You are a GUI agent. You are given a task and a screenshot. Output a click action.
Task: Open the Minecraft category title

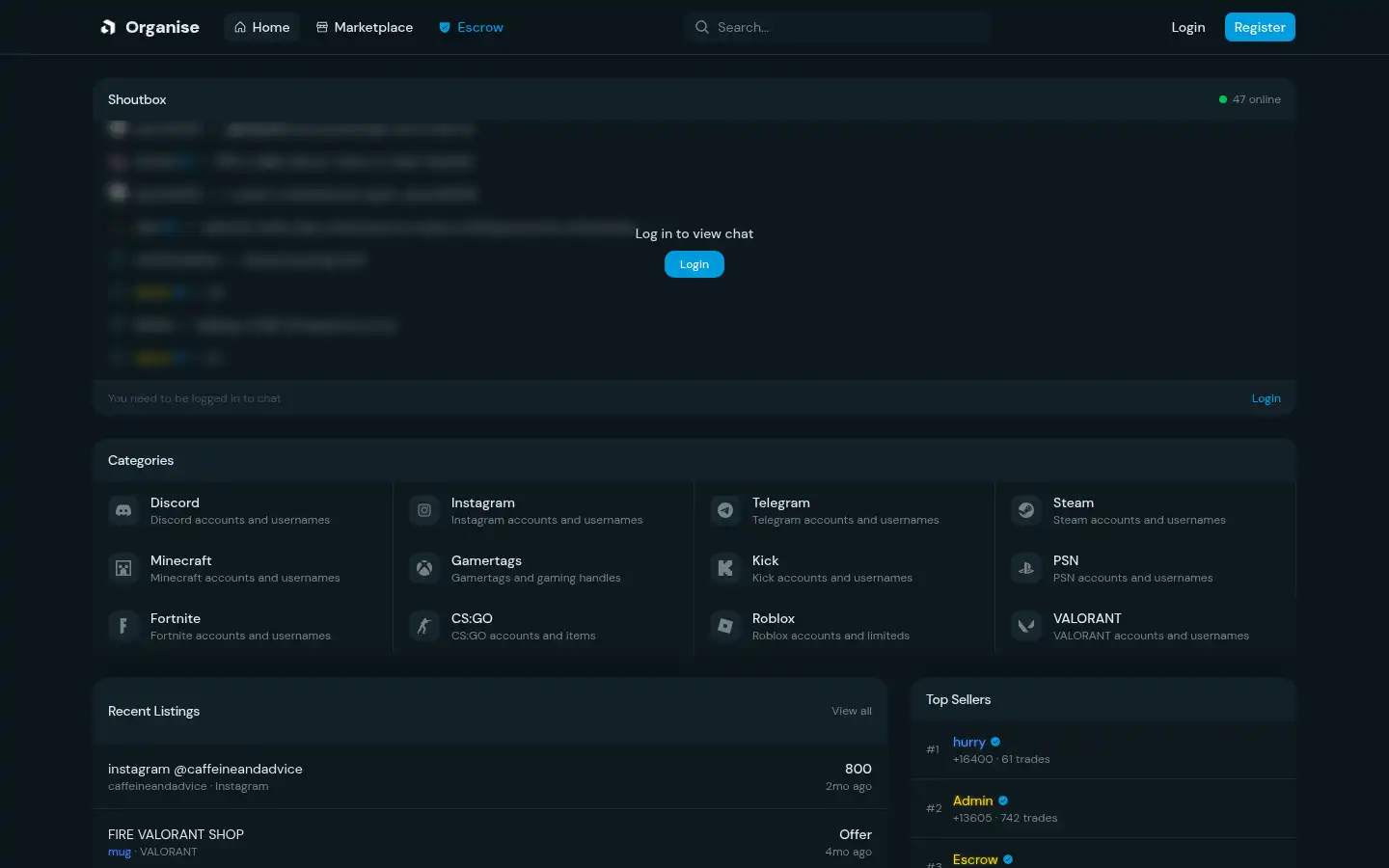click(181, 560)
